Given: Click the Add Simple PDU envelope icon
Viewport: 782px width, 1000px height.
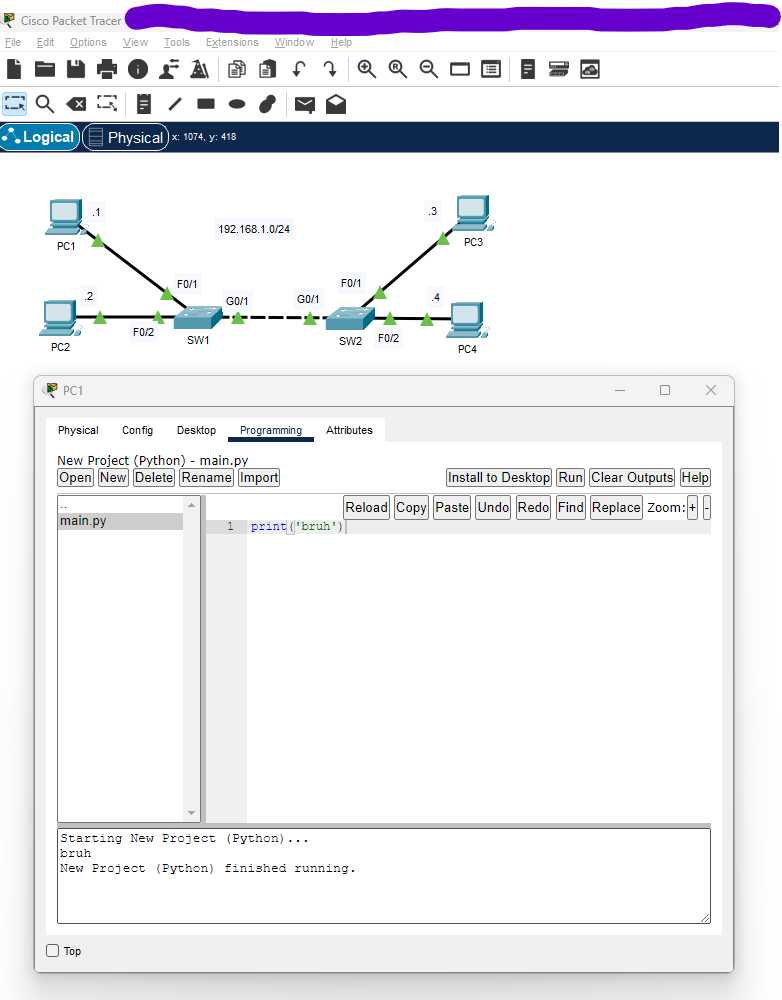Looking at the screenshot, I should pos(304,104).
